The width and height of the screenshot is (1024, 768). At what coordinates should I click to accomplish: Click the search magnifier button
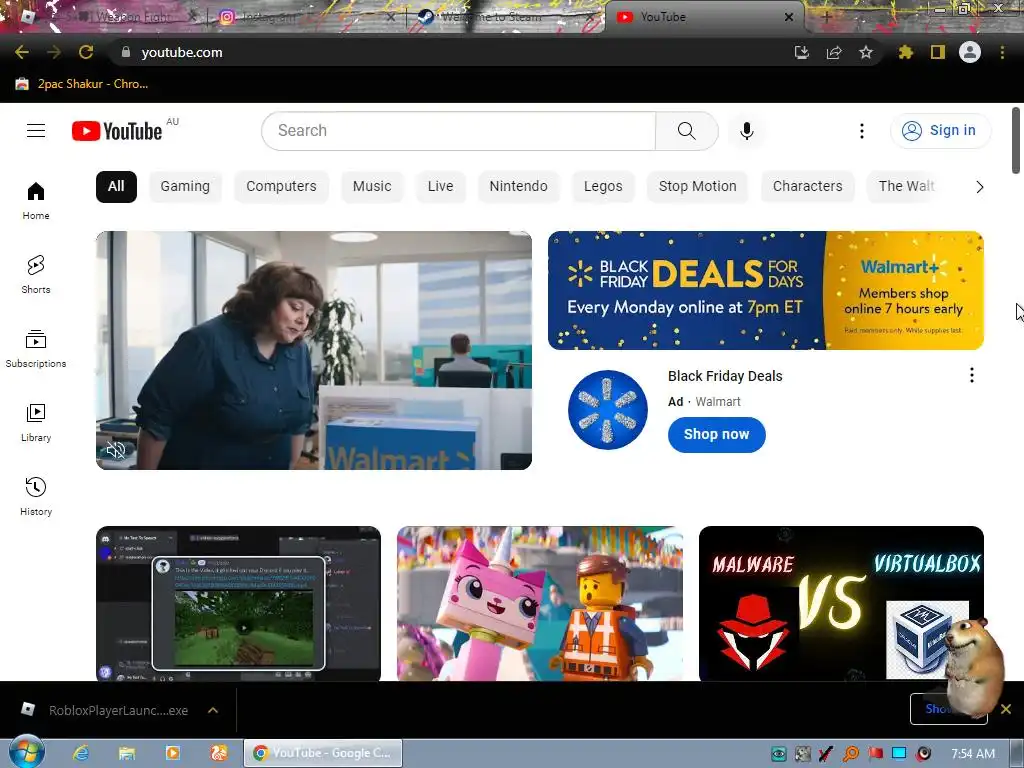[x=686, y=131]
